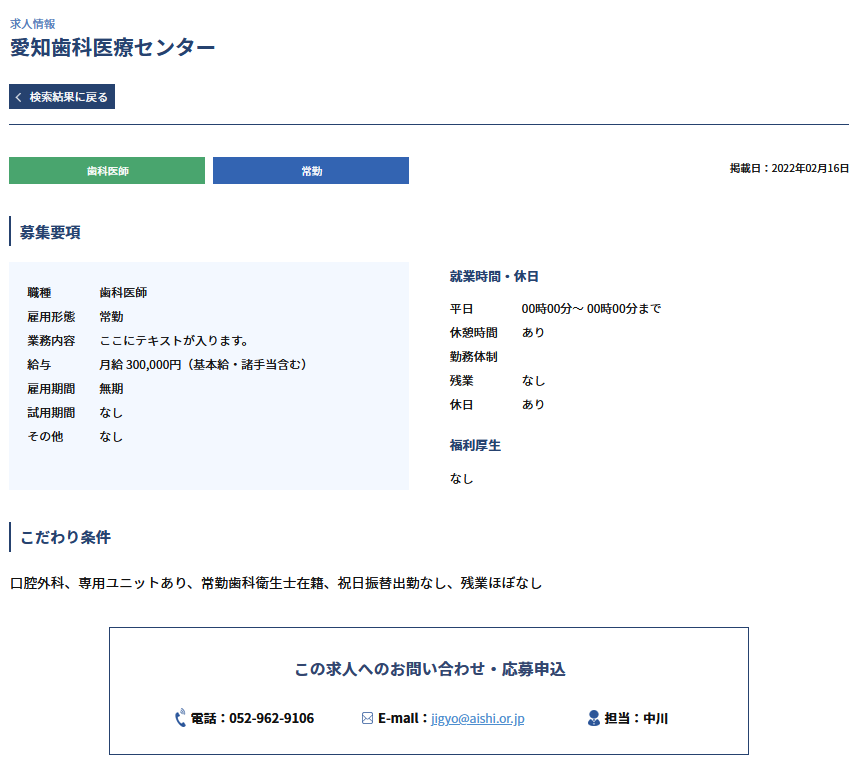The width and height of the screenshot is (855, 776).
Task: Click the 求人情報 breadcrumb text
Action: [33, 24]
